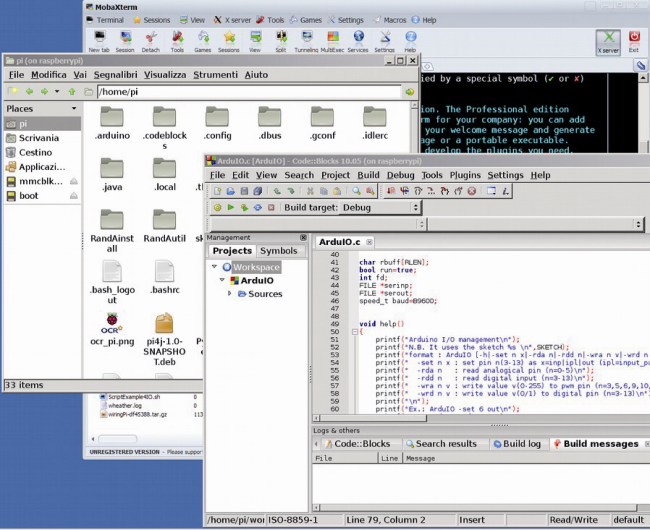650x530 pixels.
Task: Open Tunneling in MobaXterm toolbar
Action: coord(306,41)
